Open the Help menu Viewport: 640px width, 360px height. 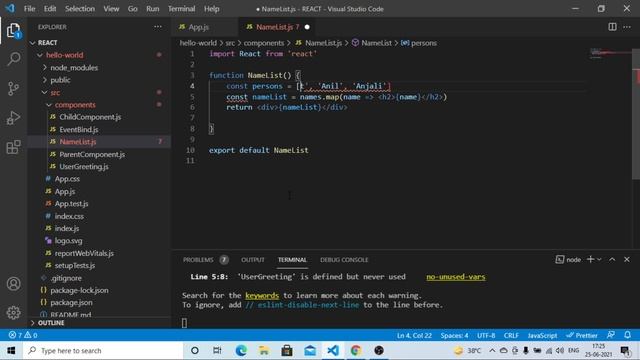click(211, 9)
